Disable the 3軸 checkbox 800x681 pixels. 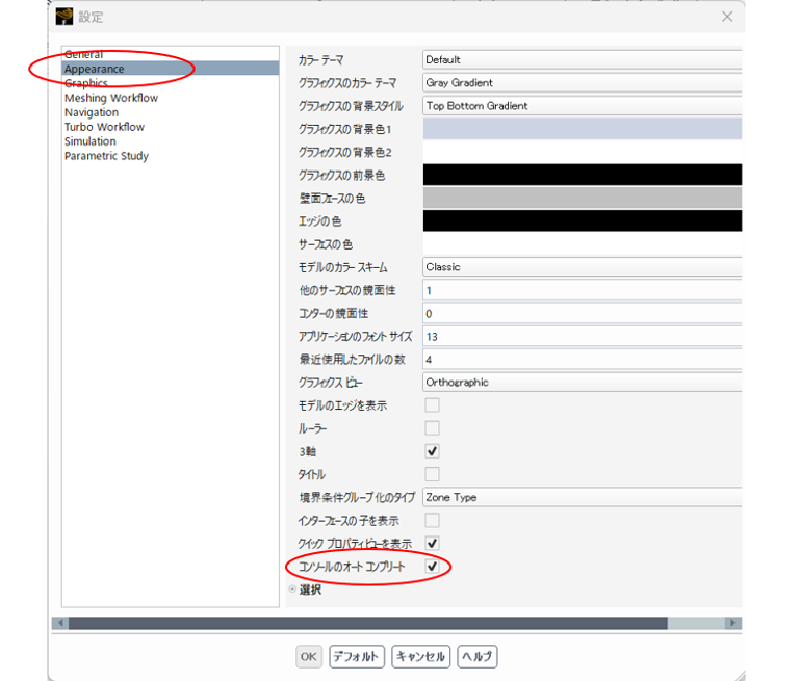[x=431, y=451]
